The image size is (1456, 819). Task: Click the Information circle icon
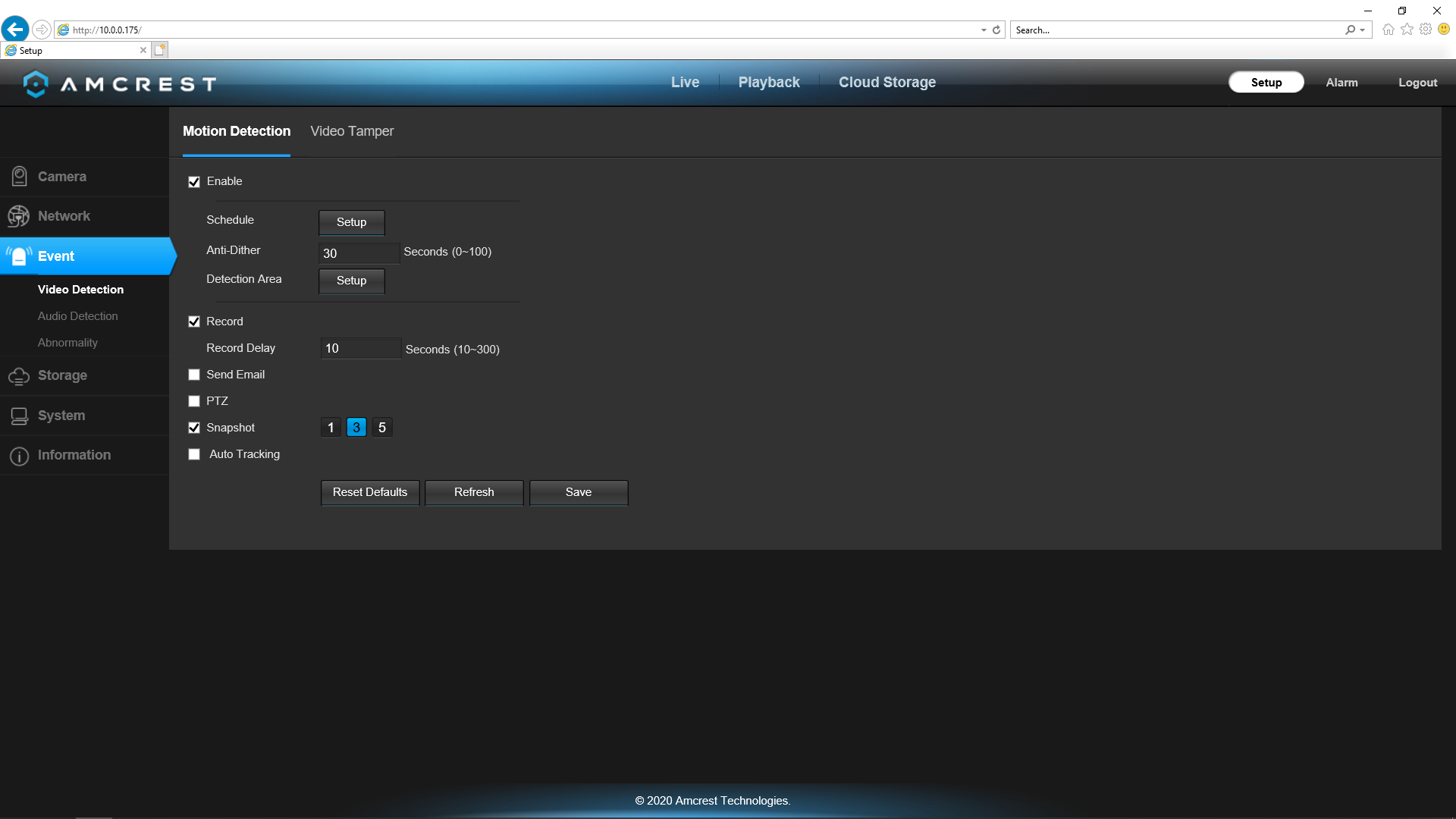point(19,456)
